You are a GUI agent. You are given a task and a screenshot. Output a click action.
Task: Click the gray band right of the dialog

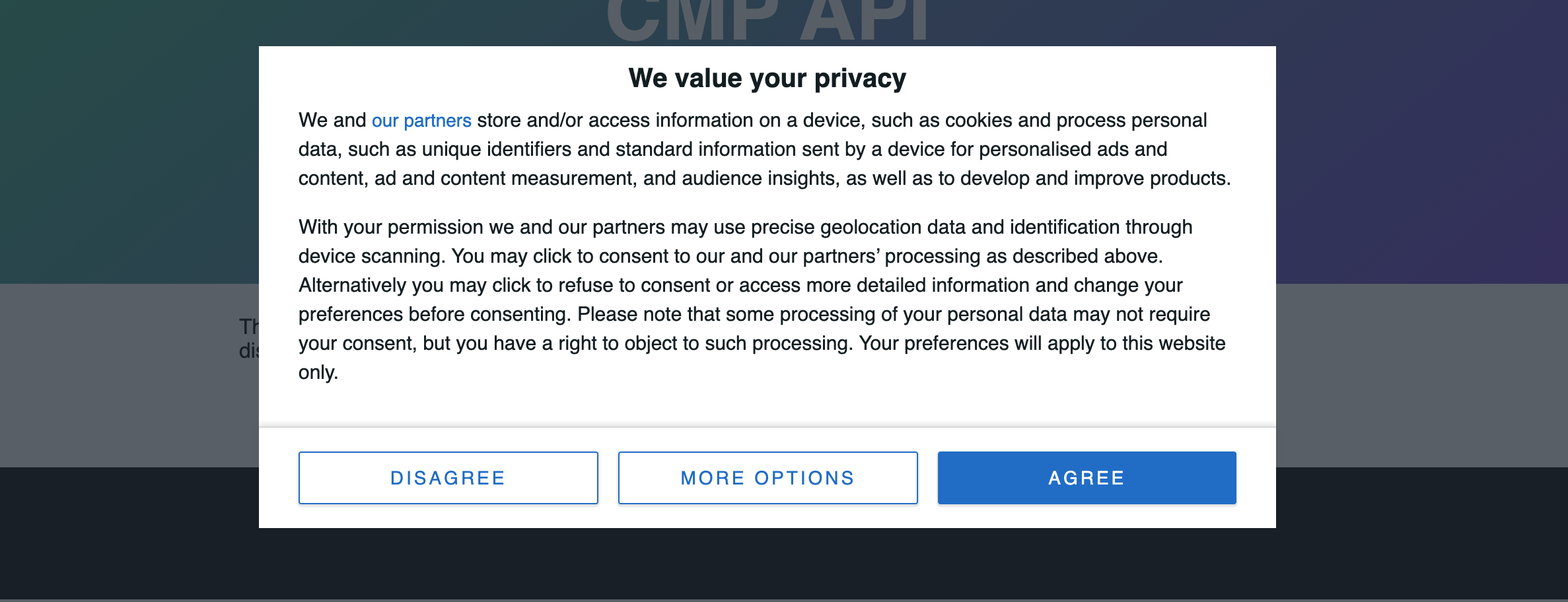click(x=1420, y=375)
